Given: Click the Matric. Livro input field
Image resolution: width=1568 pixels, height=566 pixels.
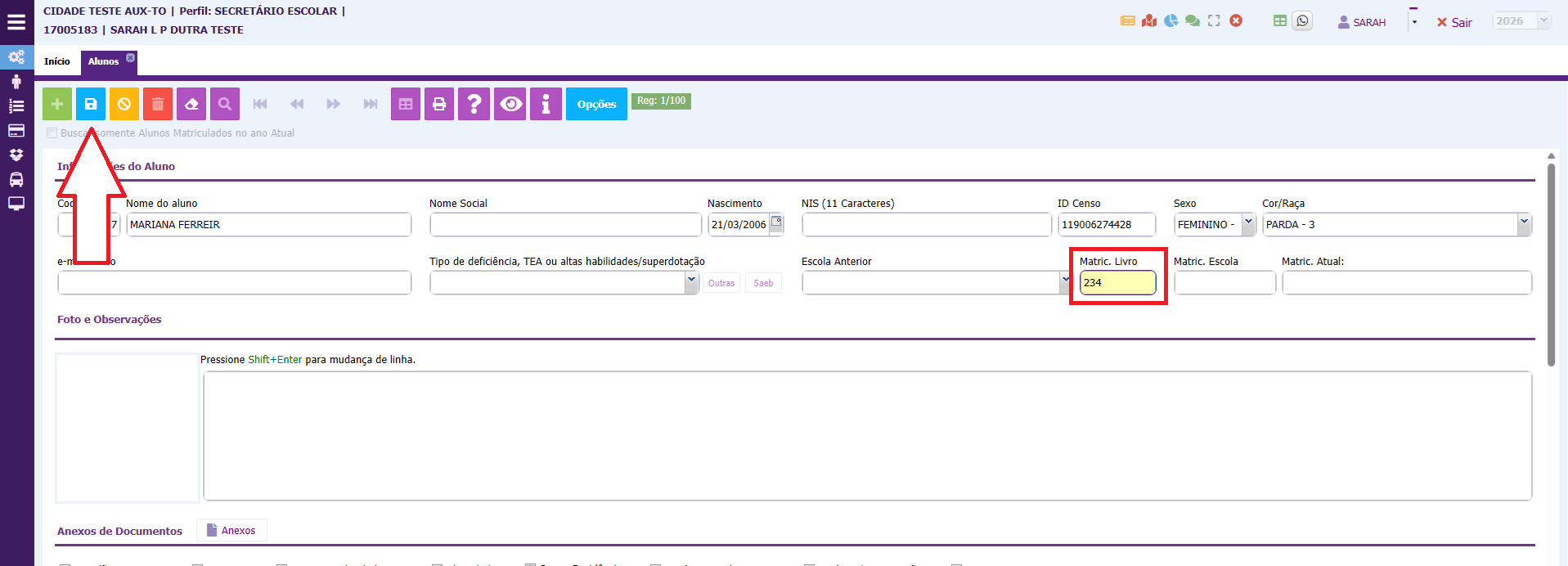Looking at the screenshot, I should 1117,283.
